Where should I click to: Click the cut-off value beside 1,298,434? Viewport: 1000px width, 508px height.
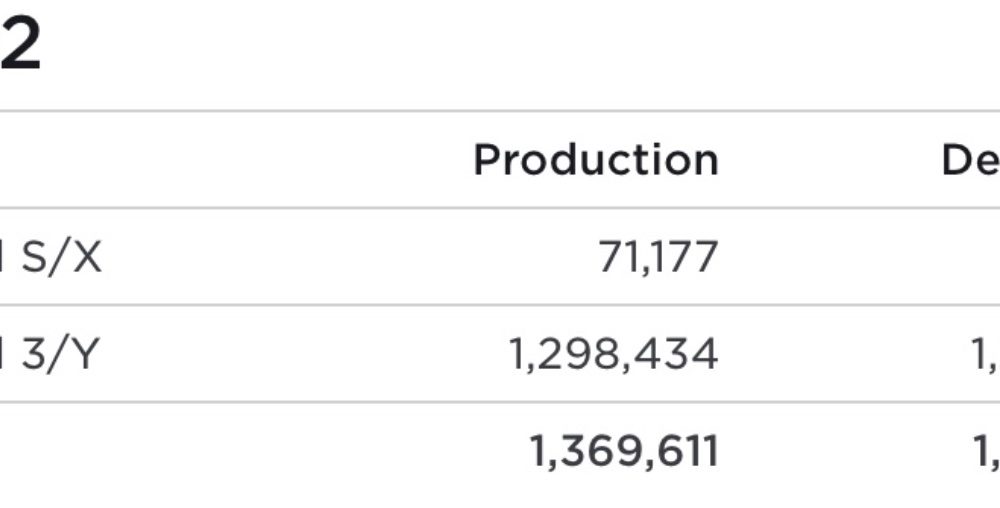(x=986, y=356)
